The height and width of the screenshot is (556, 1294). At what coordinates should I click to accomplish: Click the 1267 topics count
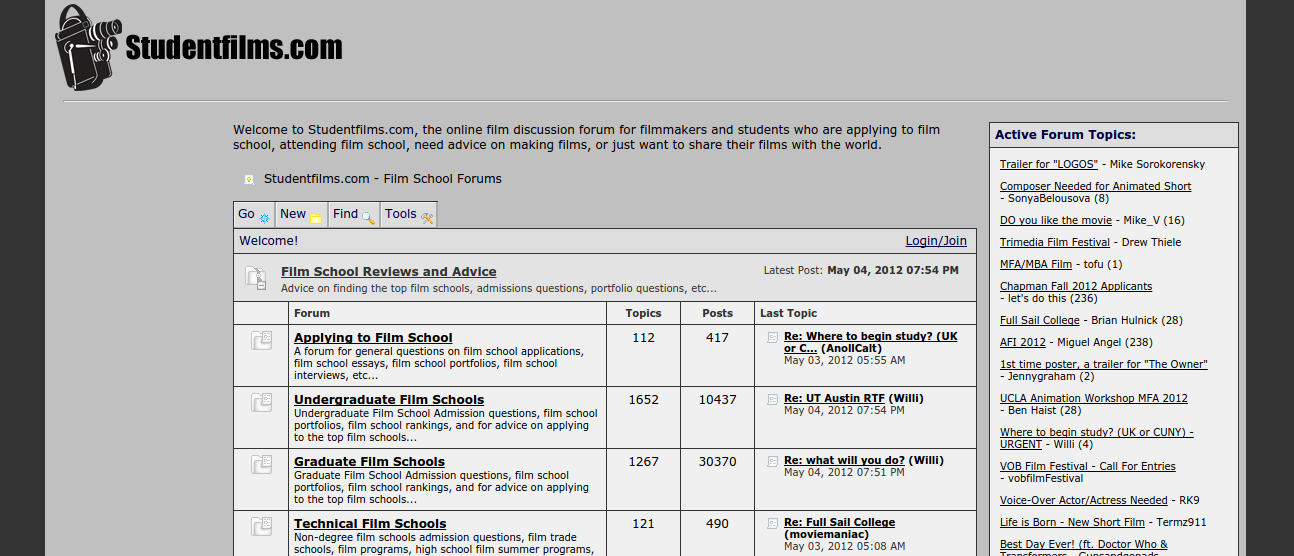[x=643, y=461]
